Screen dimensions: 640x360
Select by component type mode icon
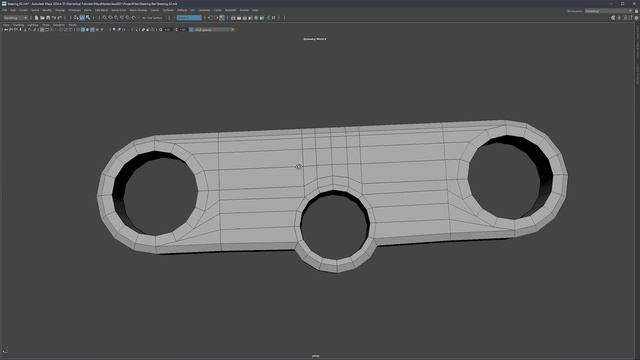coord(88,18)
